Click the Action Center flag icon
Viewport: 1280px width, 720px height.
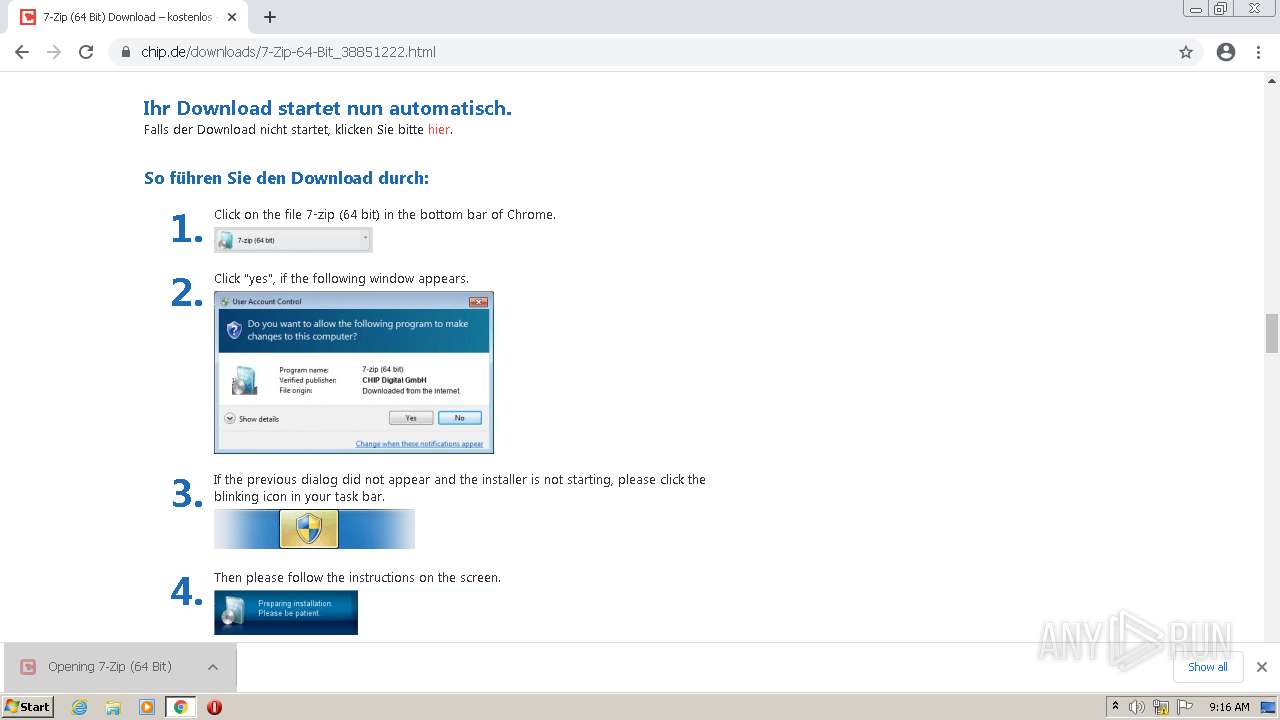pos(1185,707)
